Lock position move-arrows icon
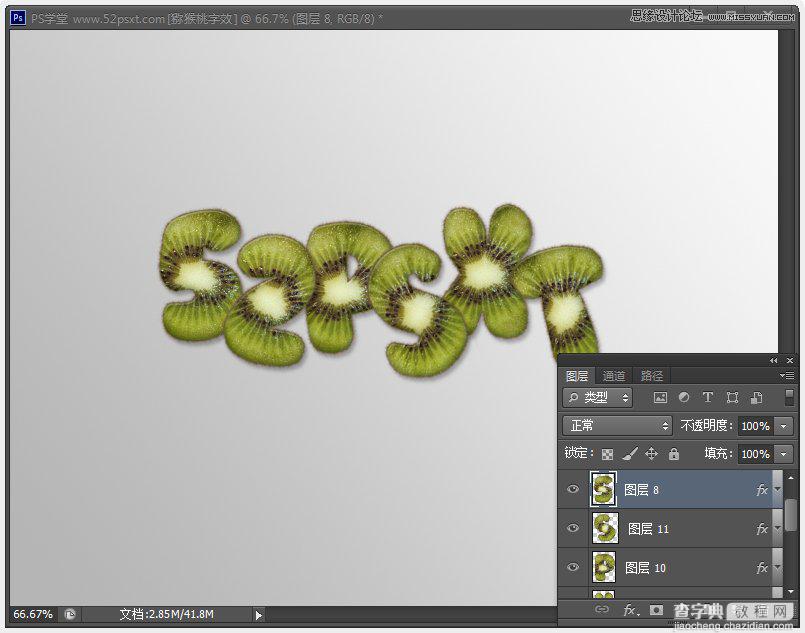The width and height of the screenshot is (805, 633). tap(651, 453)
